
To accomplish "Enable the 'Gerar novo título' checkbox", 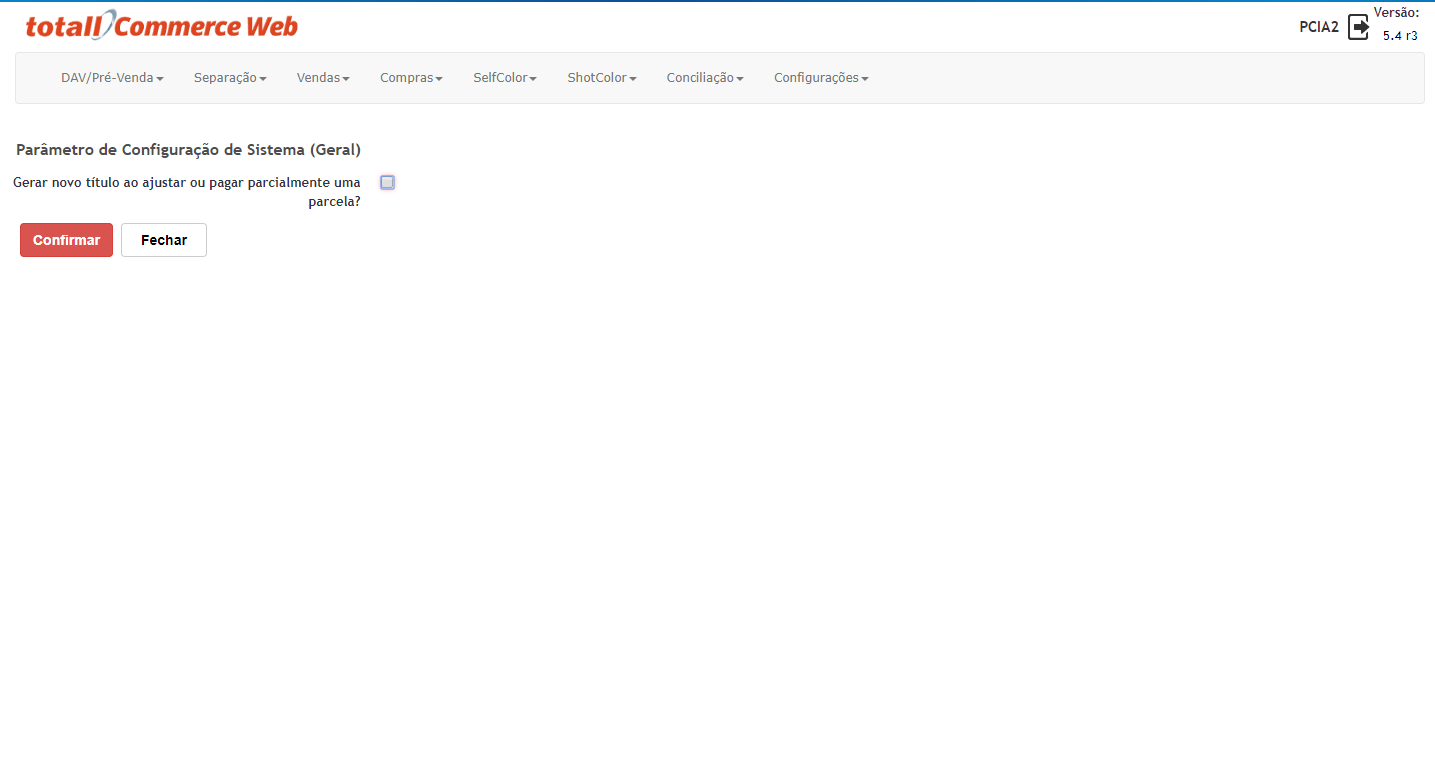I will (387, 182).
